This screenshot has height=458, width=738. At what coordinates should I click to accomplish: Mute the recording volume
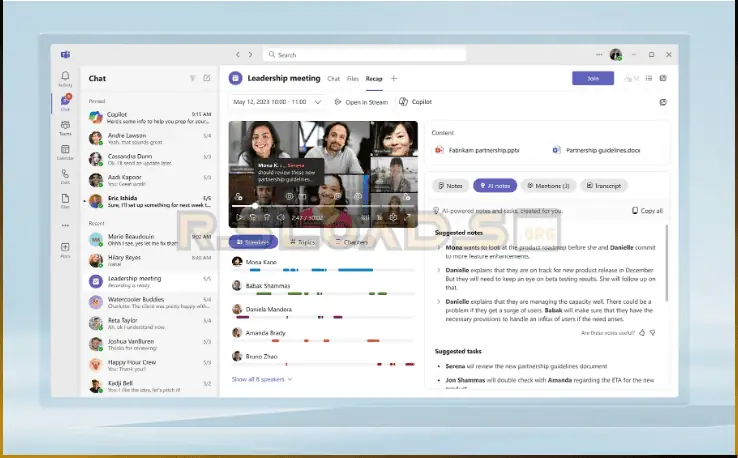(x=281, y=217)
